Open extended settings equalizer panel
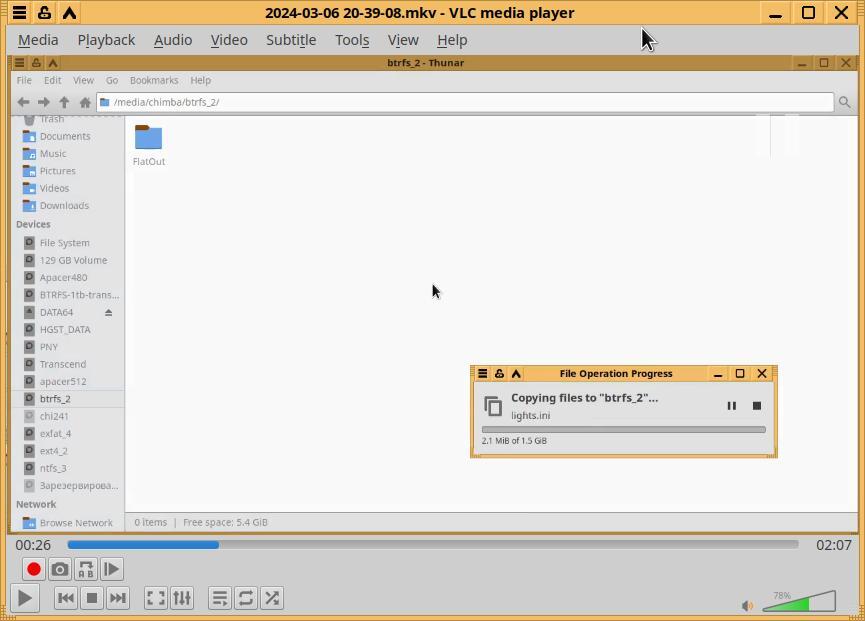 pos(181,598)
